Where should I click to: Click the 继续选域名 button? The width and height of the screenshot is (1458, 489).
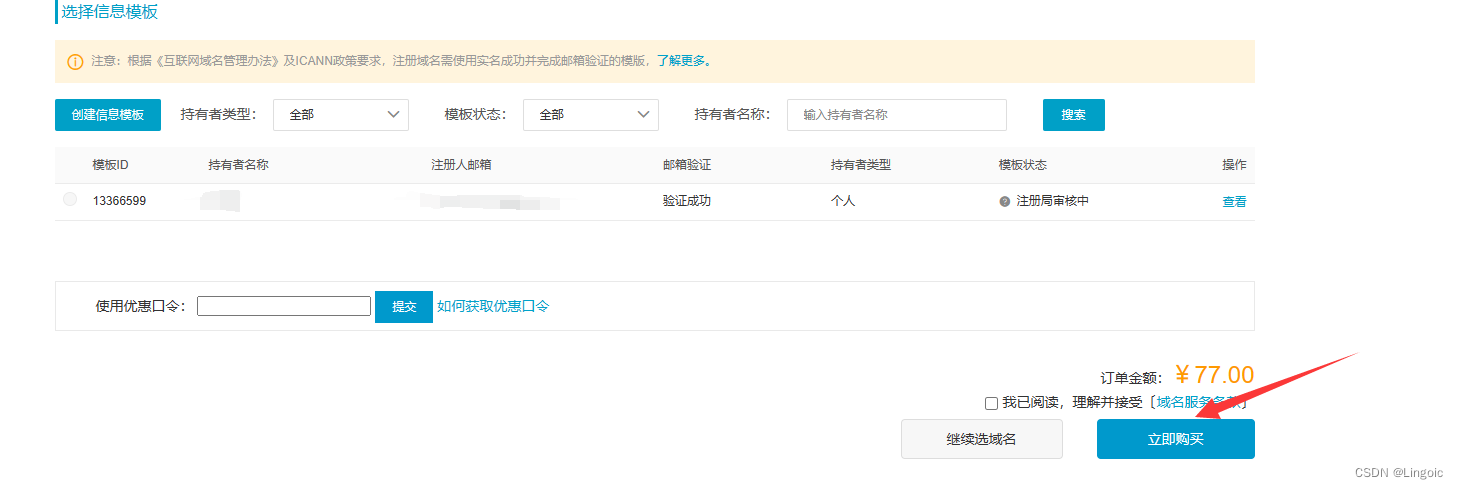[x=981, y=439]
